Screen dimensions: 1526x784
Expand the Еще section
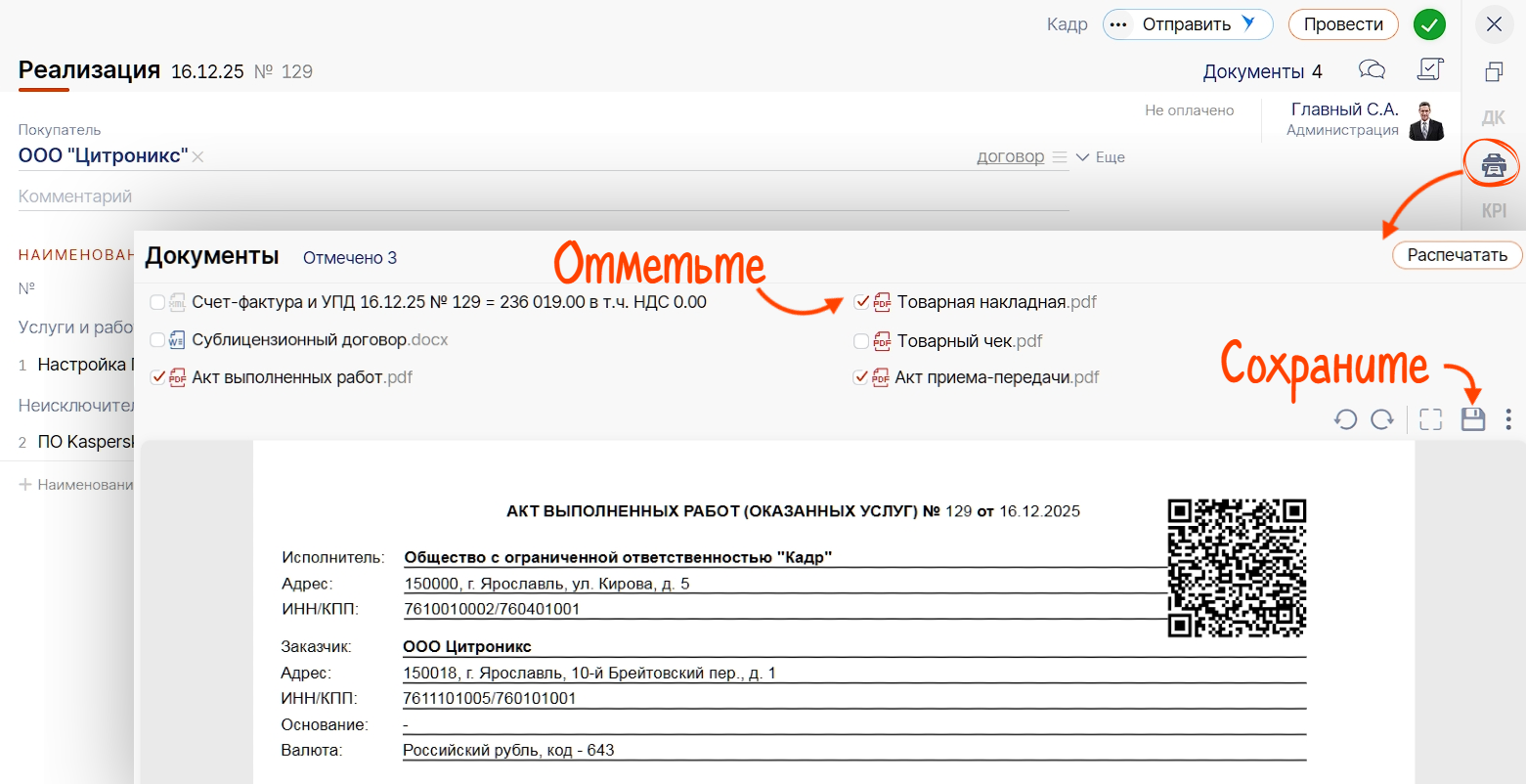click(x=1101, y=157)
